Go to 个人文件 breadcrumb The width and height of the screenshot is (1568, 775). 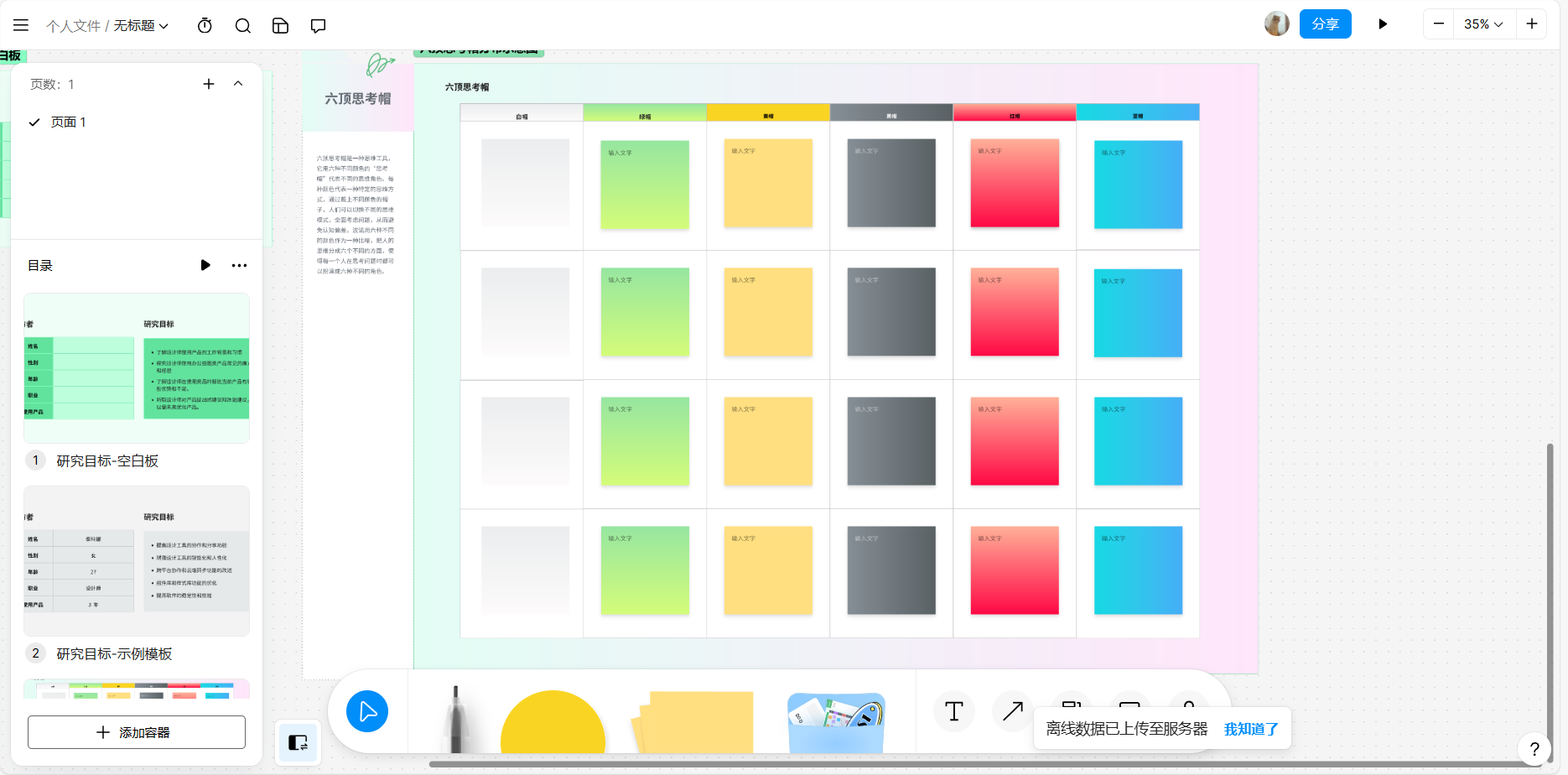pos(73,26)
